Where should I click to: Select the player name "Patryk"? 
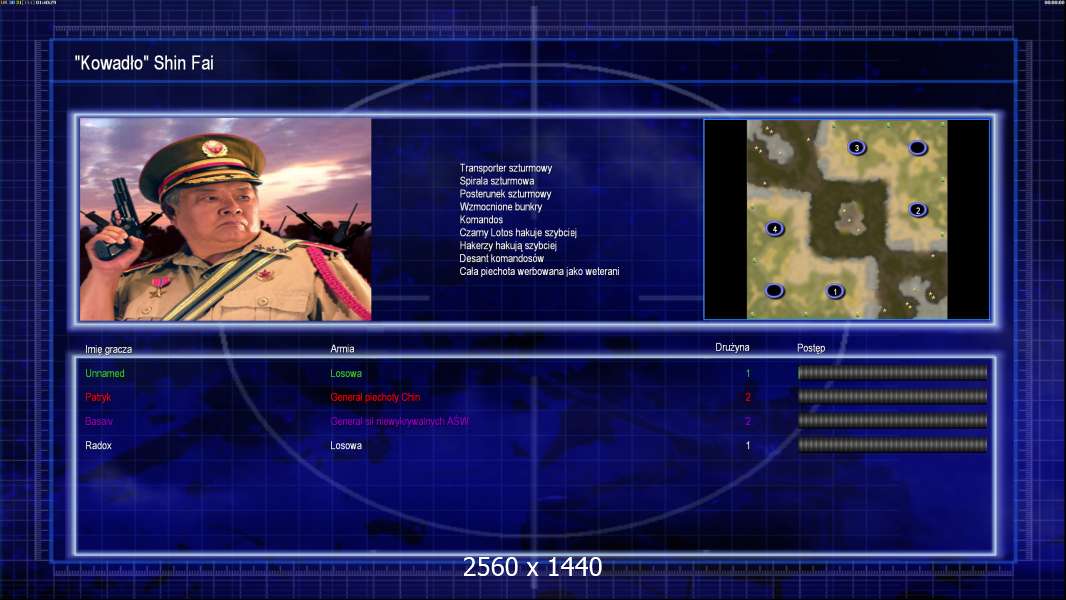coord(98,397)
